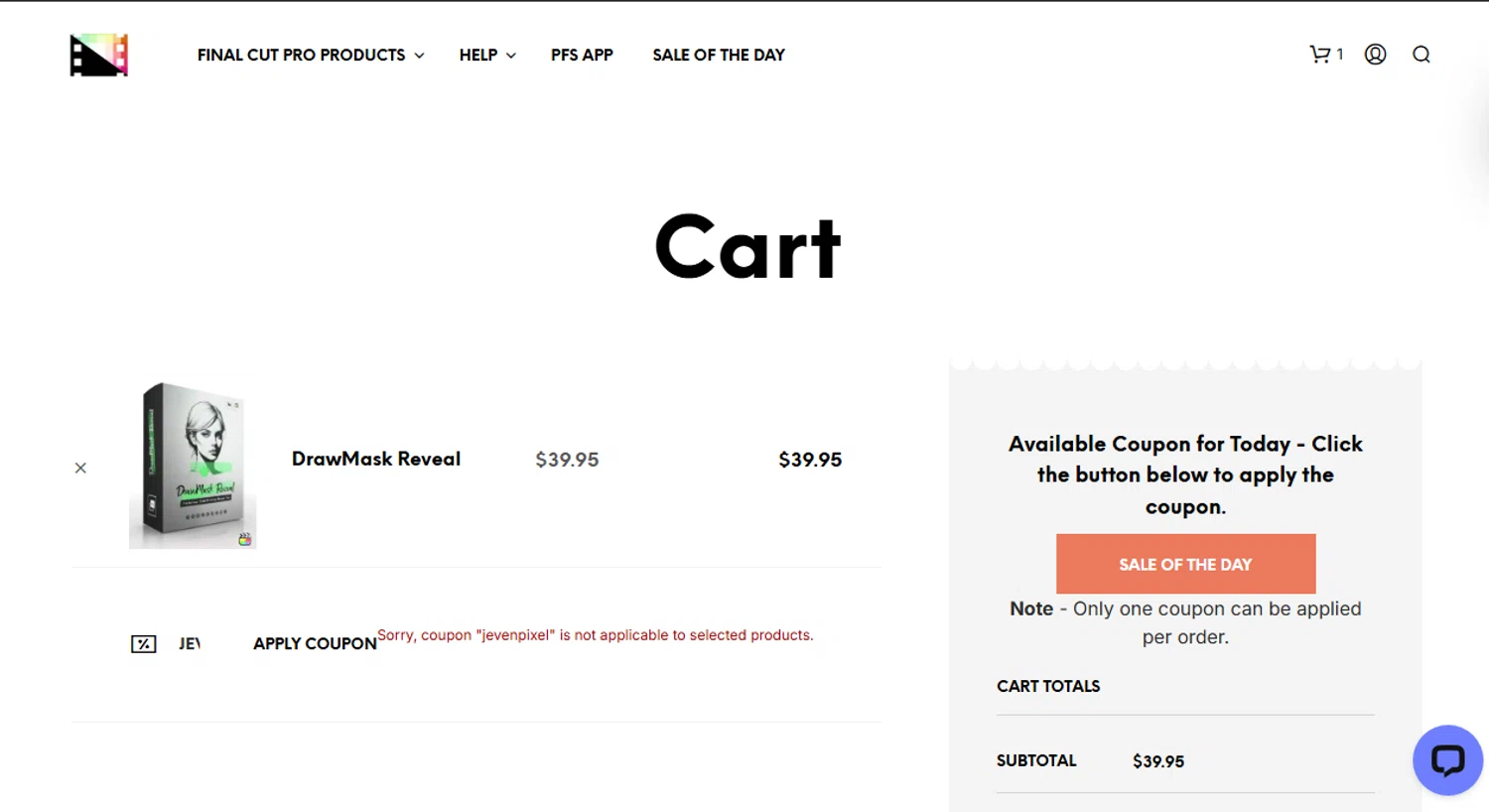Go to the PFS App page

click(x=582, y=56)
